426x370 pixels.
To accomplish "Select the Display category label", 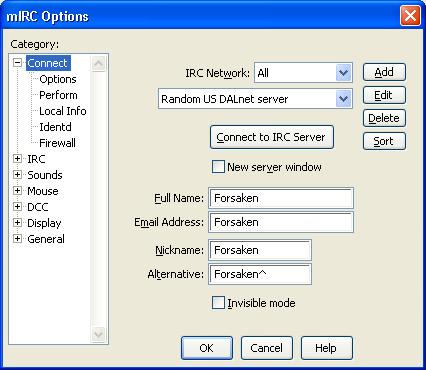I will pos(44,223).
